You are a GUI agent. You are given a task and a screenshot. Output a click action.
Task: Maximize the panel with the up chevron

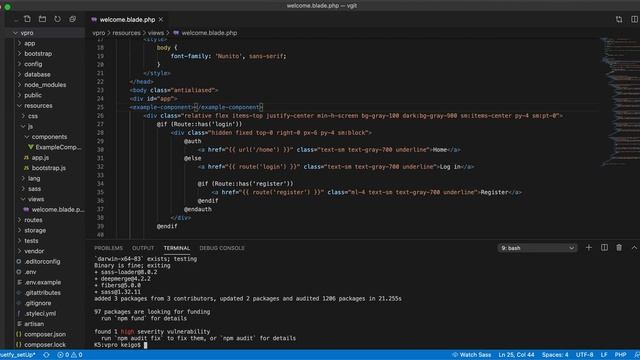[x=634, y=248]
